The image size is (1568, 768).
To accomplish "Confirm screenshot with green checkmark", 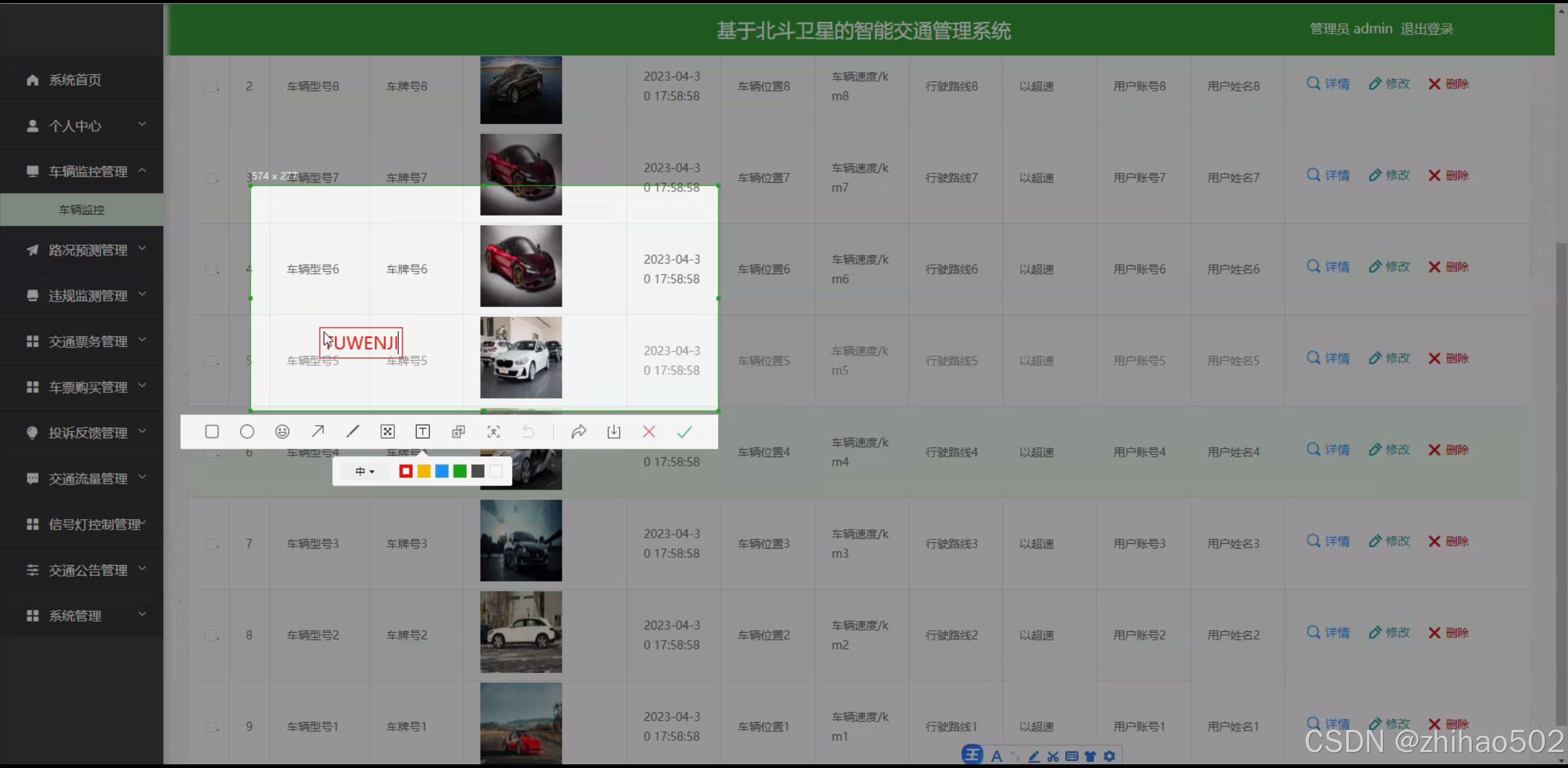I will (684, 432).
